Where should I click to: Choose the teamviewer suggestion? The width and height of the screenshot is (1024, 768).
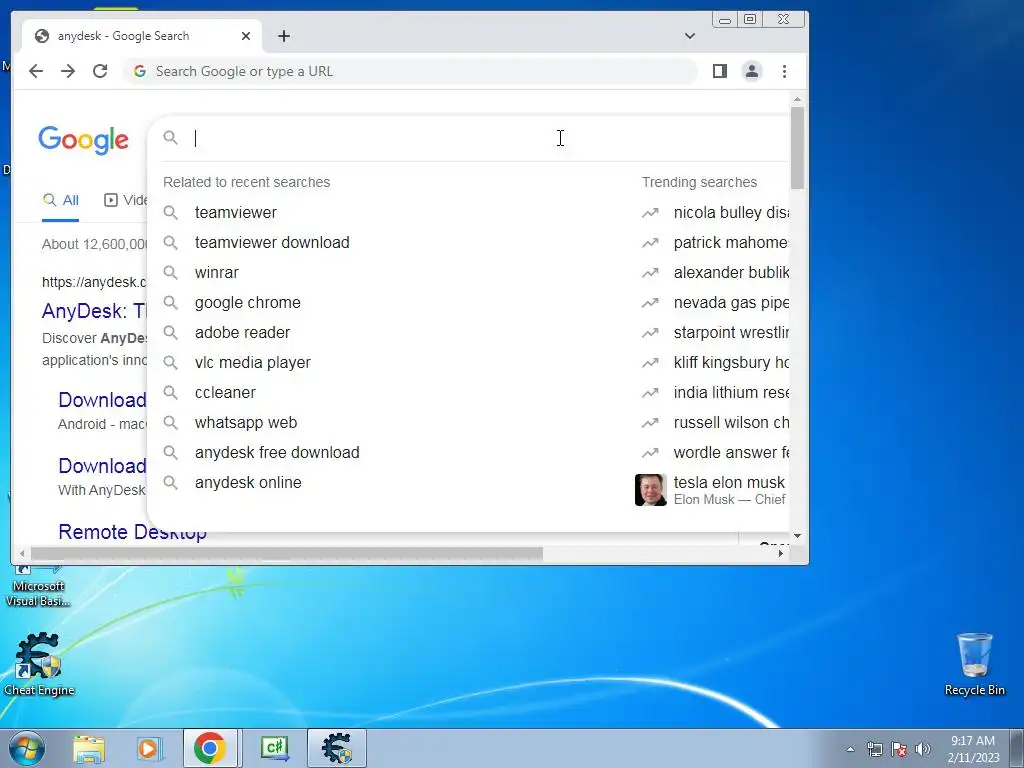[235, 212]
